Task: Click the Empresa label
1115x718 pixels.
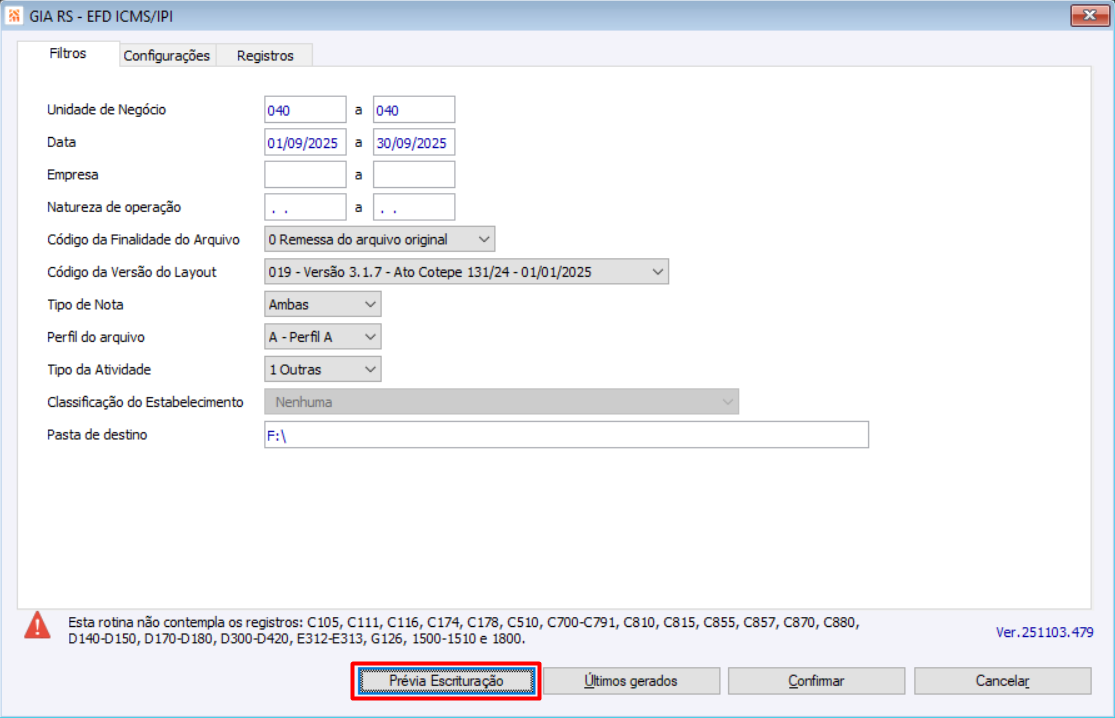Action: click(x=73, y=175)
